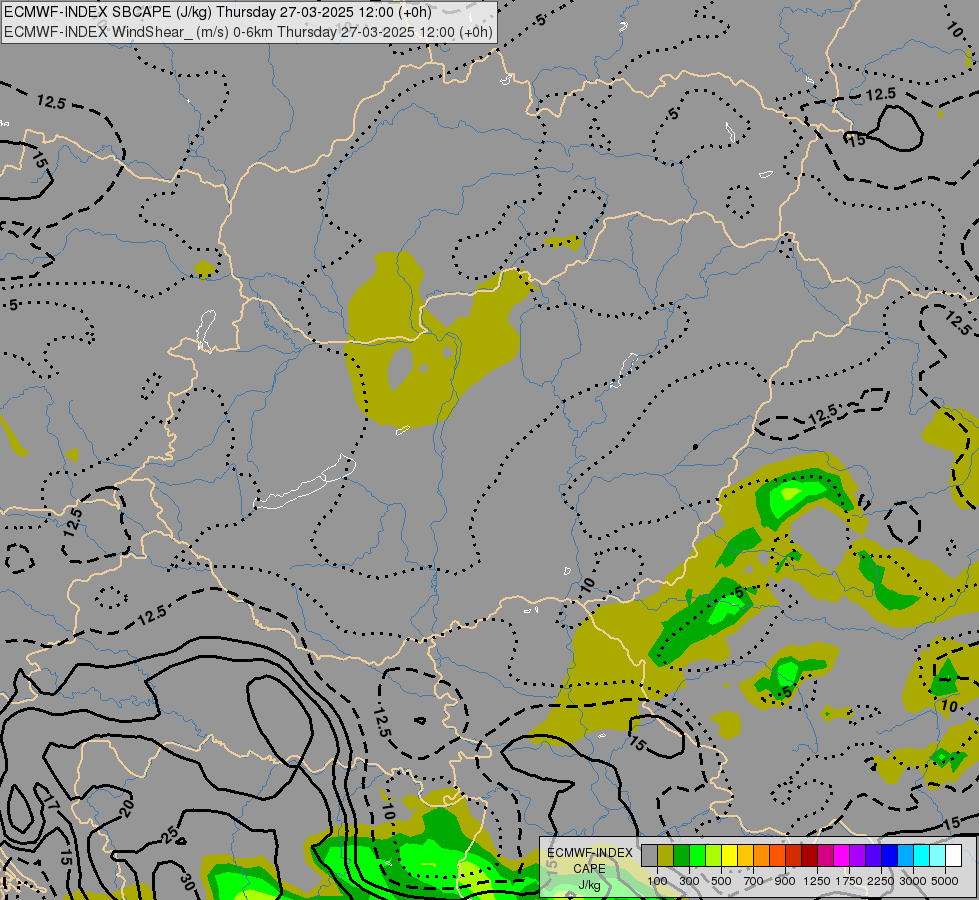This screenshot has height=900, width=979.
Task: Select the pure blue legend swatch
Action: click(x=890, y=855)
